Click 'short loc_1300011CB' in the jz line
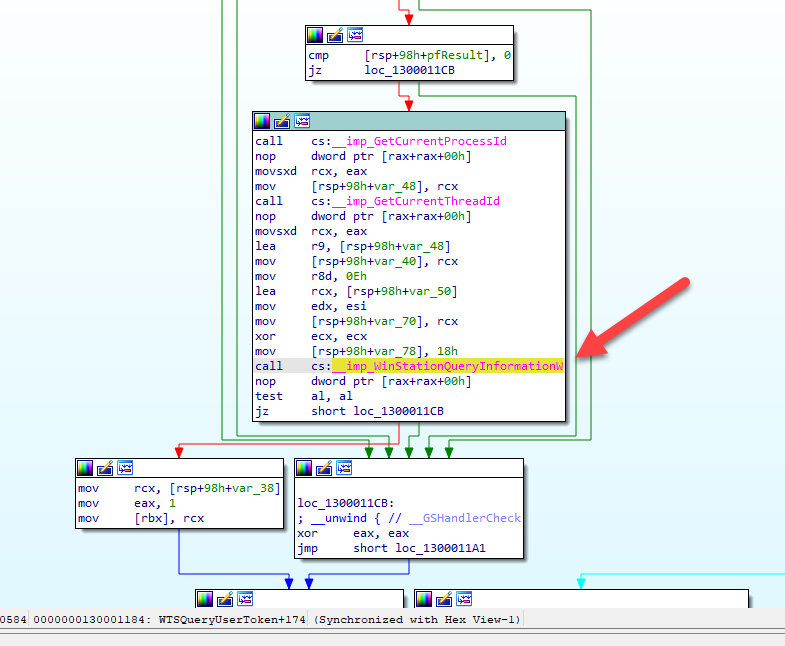 (377, 411)
